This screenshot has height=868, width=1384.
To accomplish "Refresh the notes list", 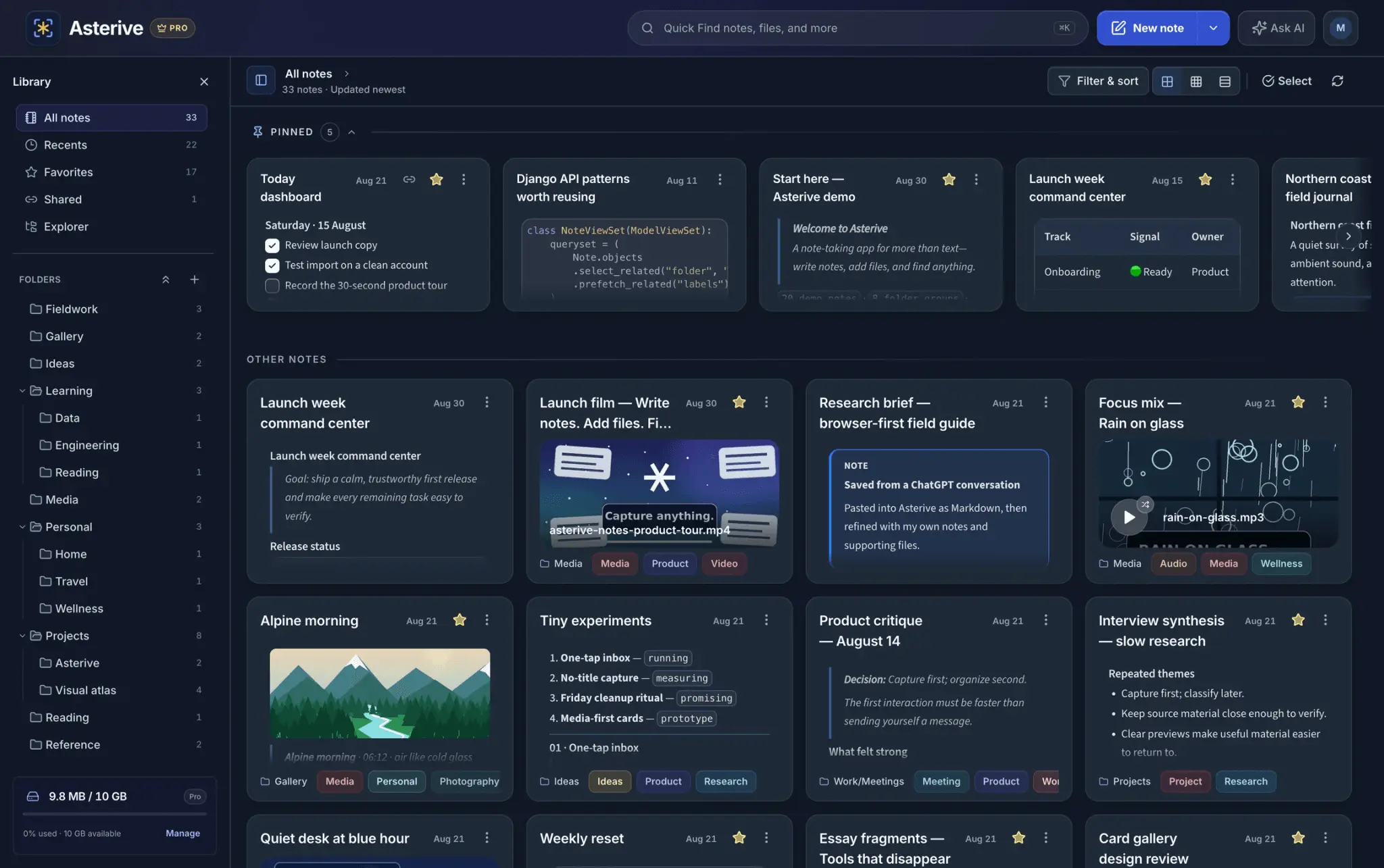I will click(x=1337, y=81).
